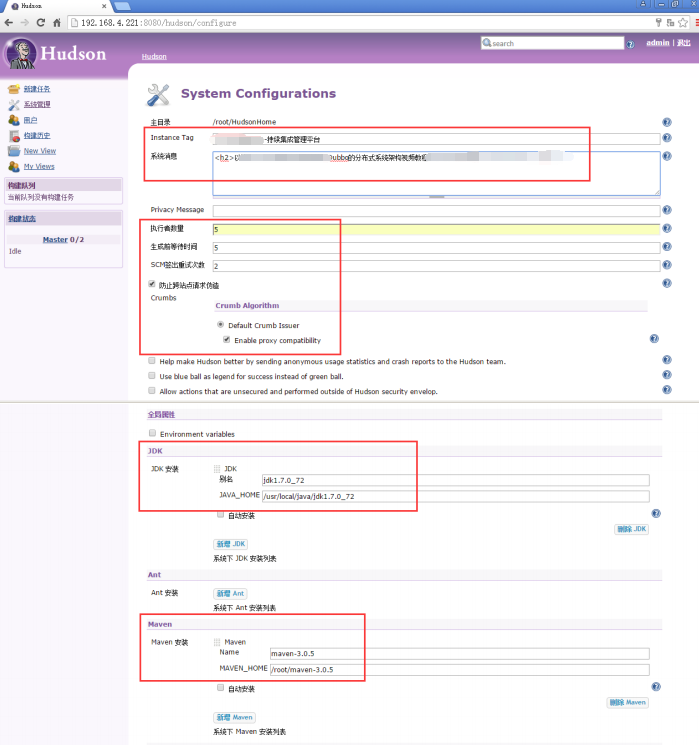The image size is (699, 746).
Task: Click the JAVA_HOME path field
Action: click(455, 496)
